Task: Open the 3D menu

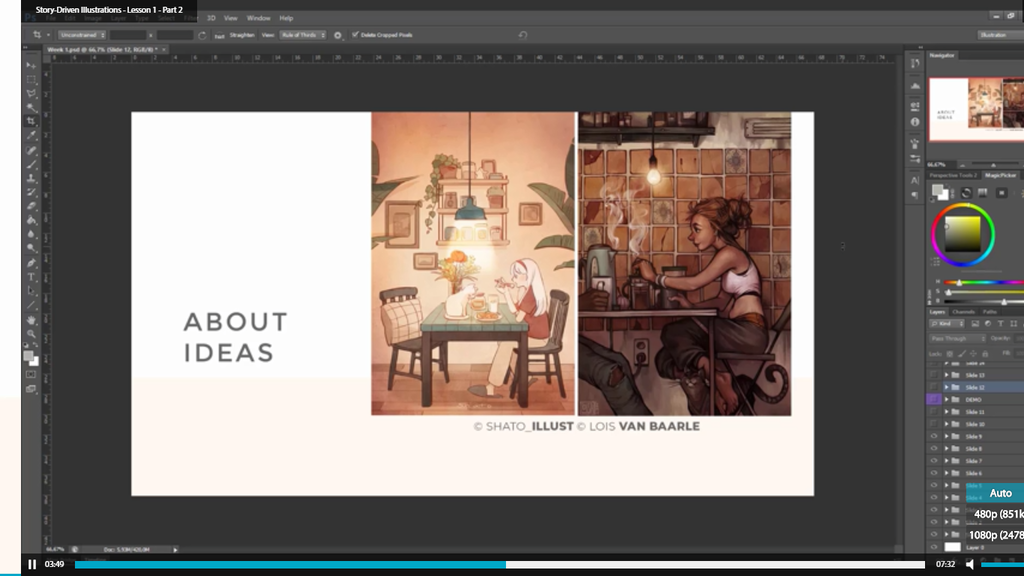Action: pyautogui.click(x=211, y=18)
